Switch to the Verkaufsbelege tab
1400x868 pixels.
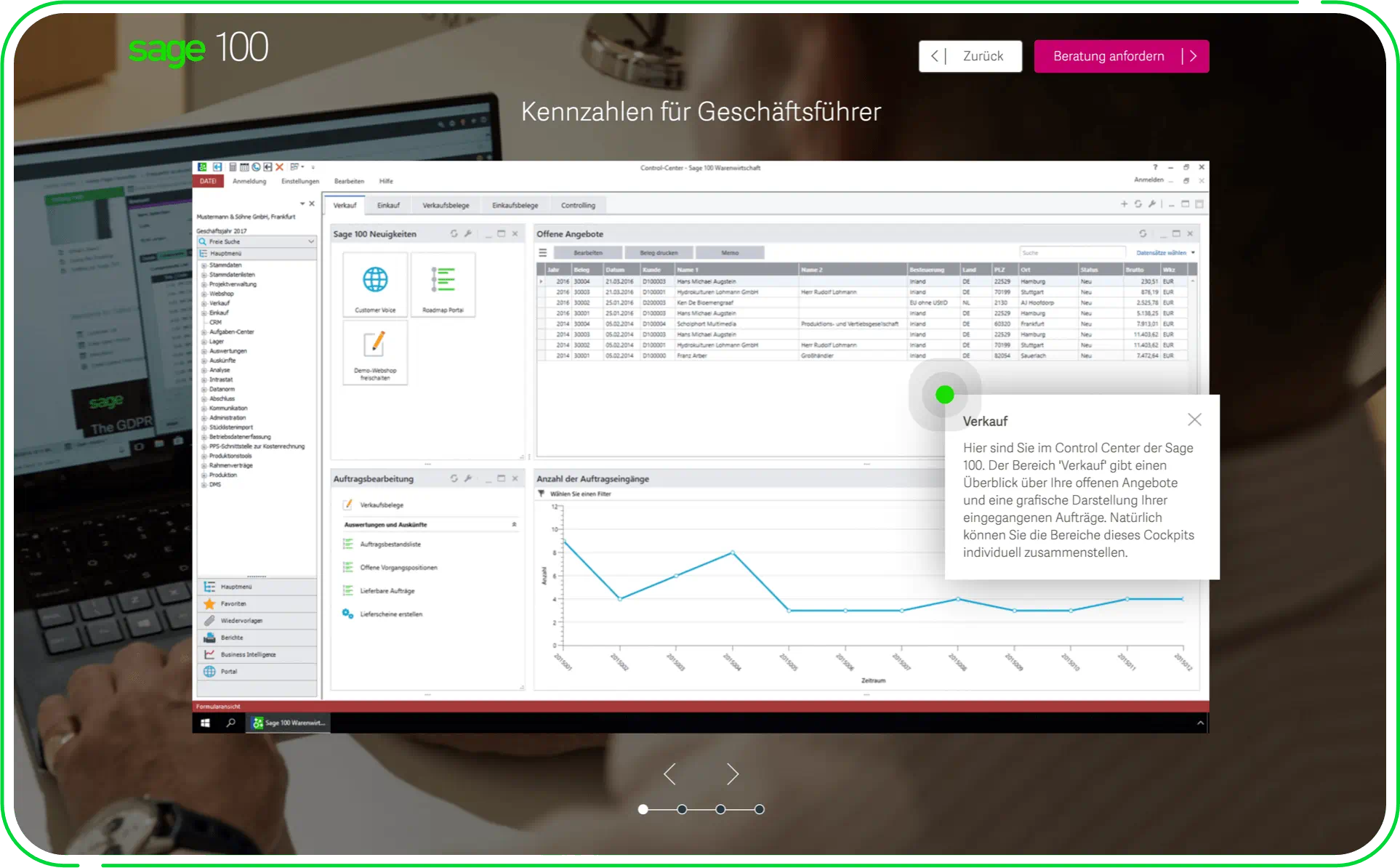tap(446, 205)
